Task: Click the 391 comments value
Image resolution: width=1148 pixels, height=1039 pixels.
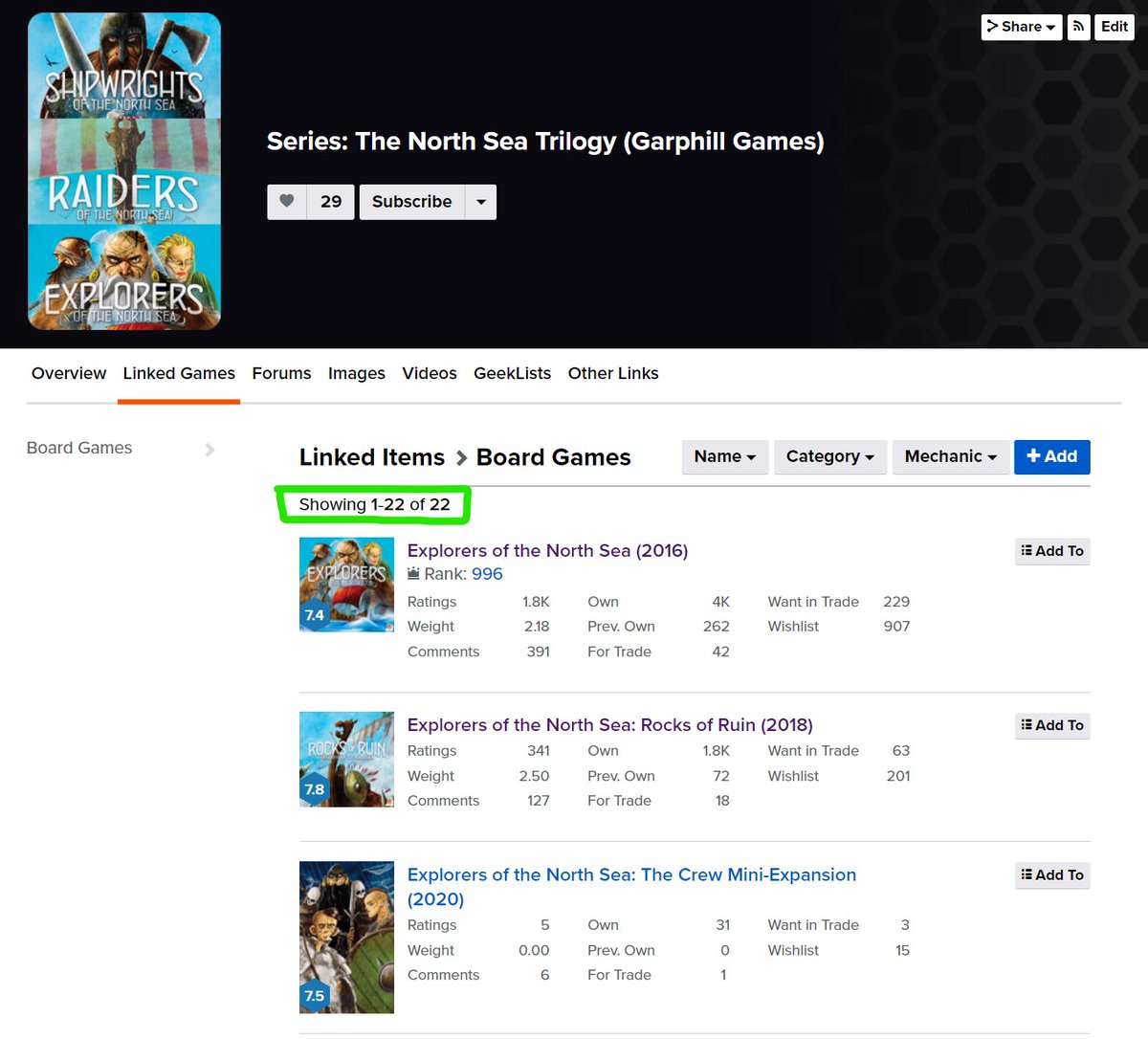Action: (539, 652)
